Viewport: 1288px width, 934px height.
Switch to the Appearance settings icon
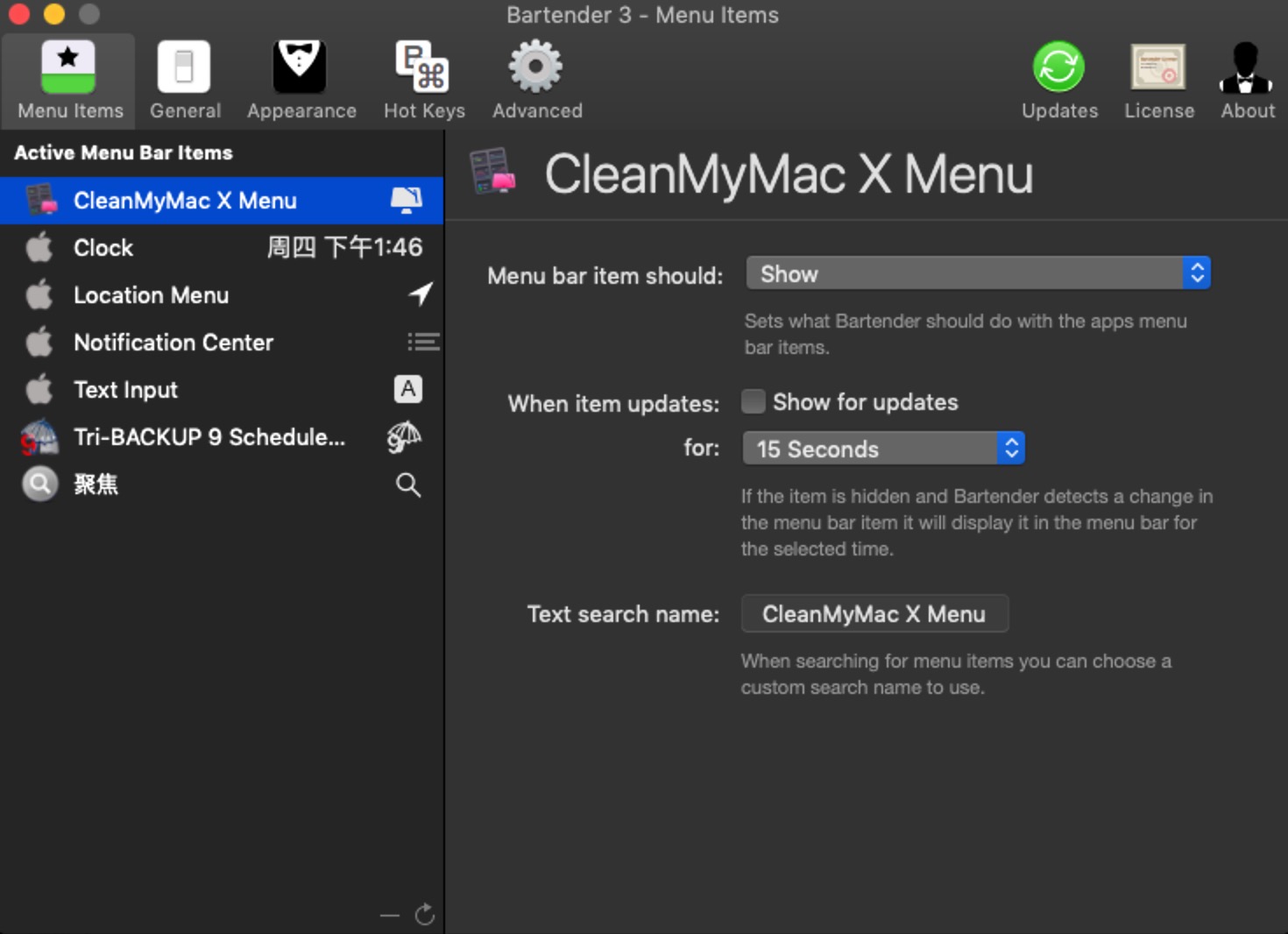coord(301,81)
